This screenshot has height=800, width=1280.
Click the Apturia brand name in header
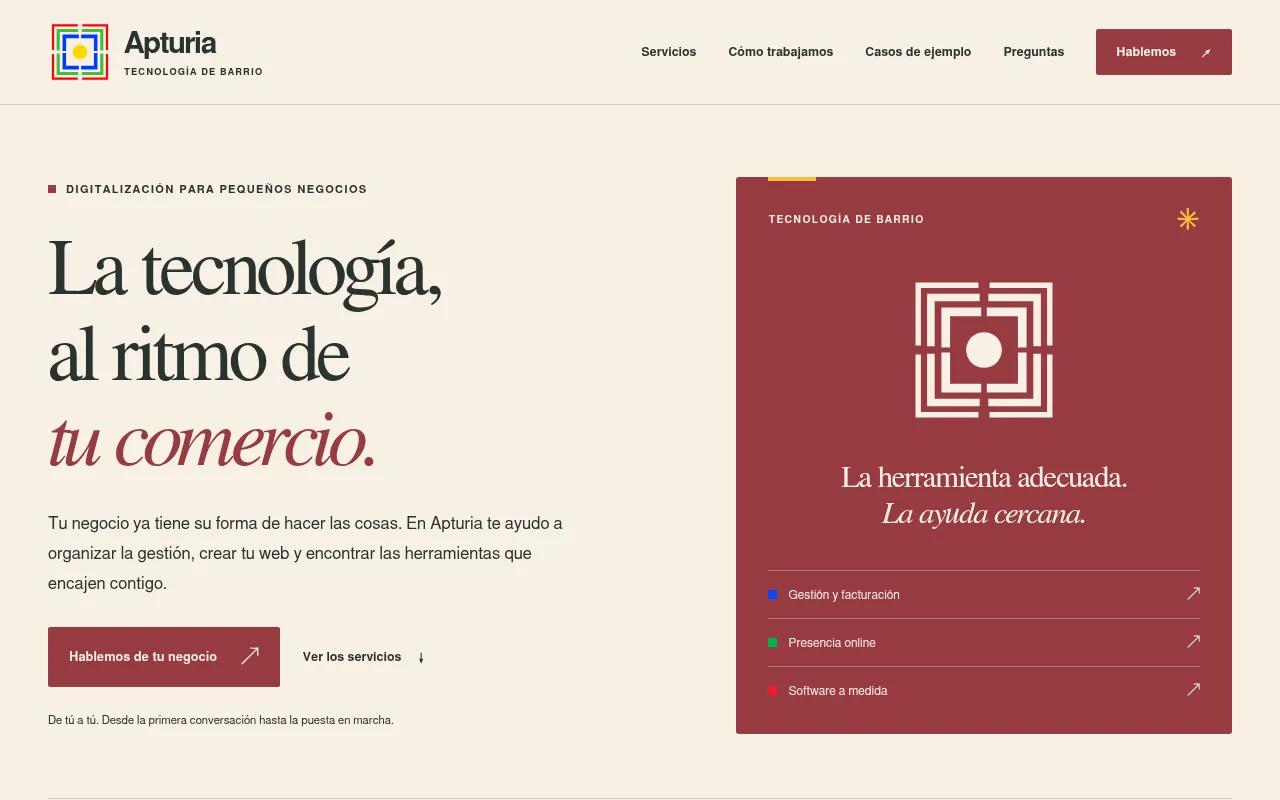(x=170, y=43)
